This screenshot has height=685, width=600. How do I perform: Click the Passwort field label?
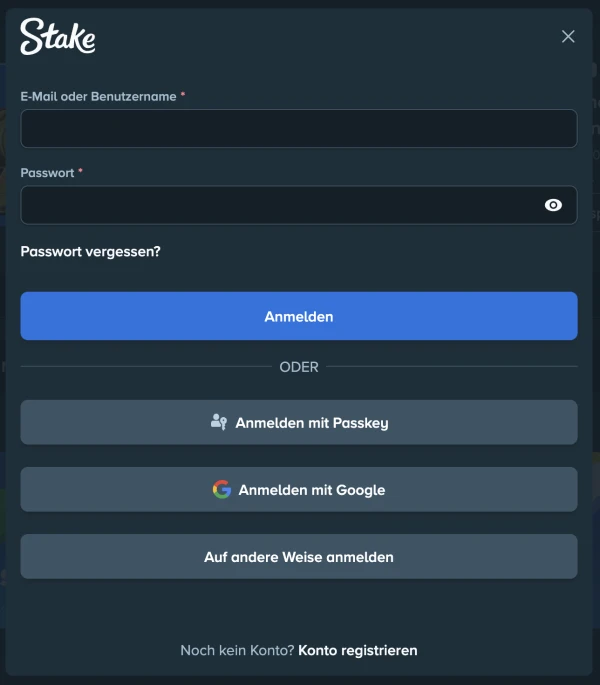pos(47,173)
